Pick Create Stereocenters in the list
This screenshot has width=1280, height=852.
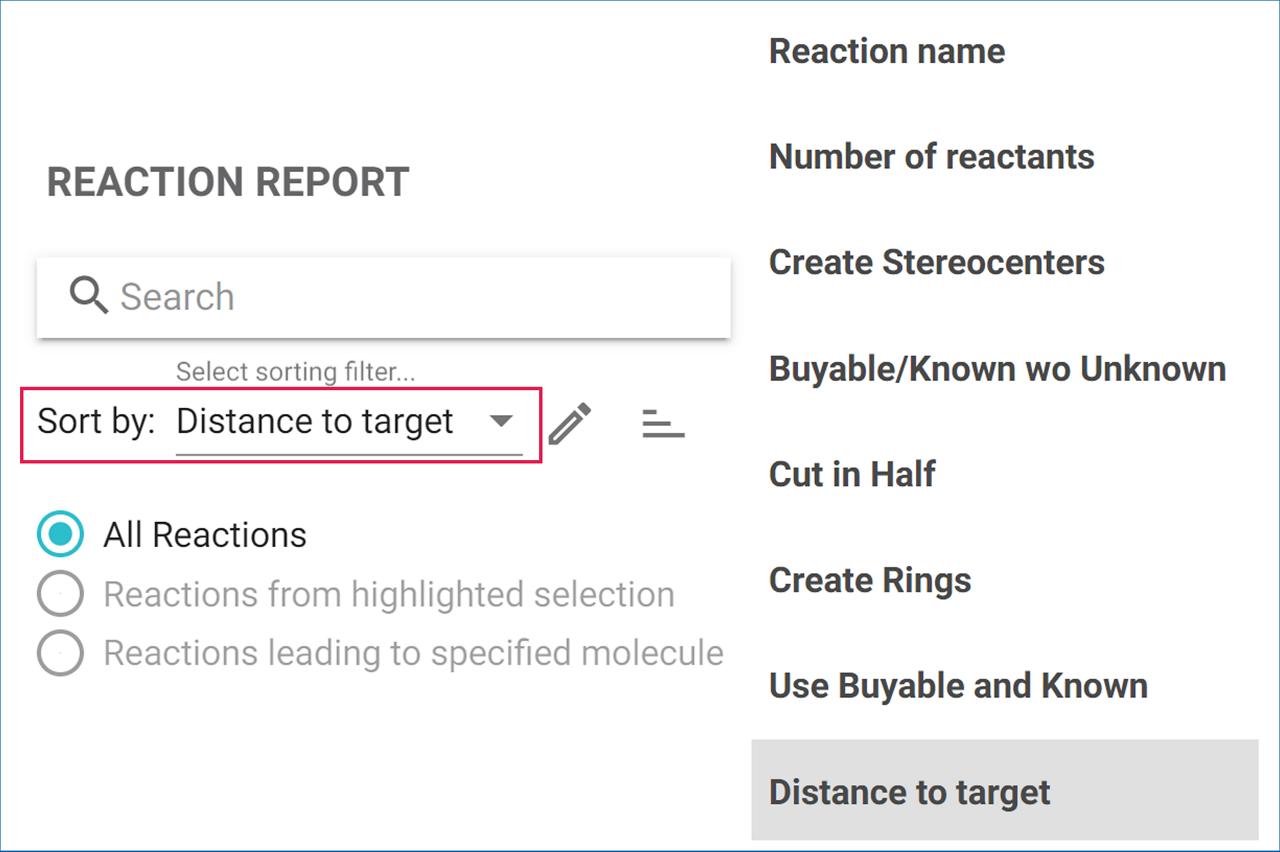click(936, 263)
